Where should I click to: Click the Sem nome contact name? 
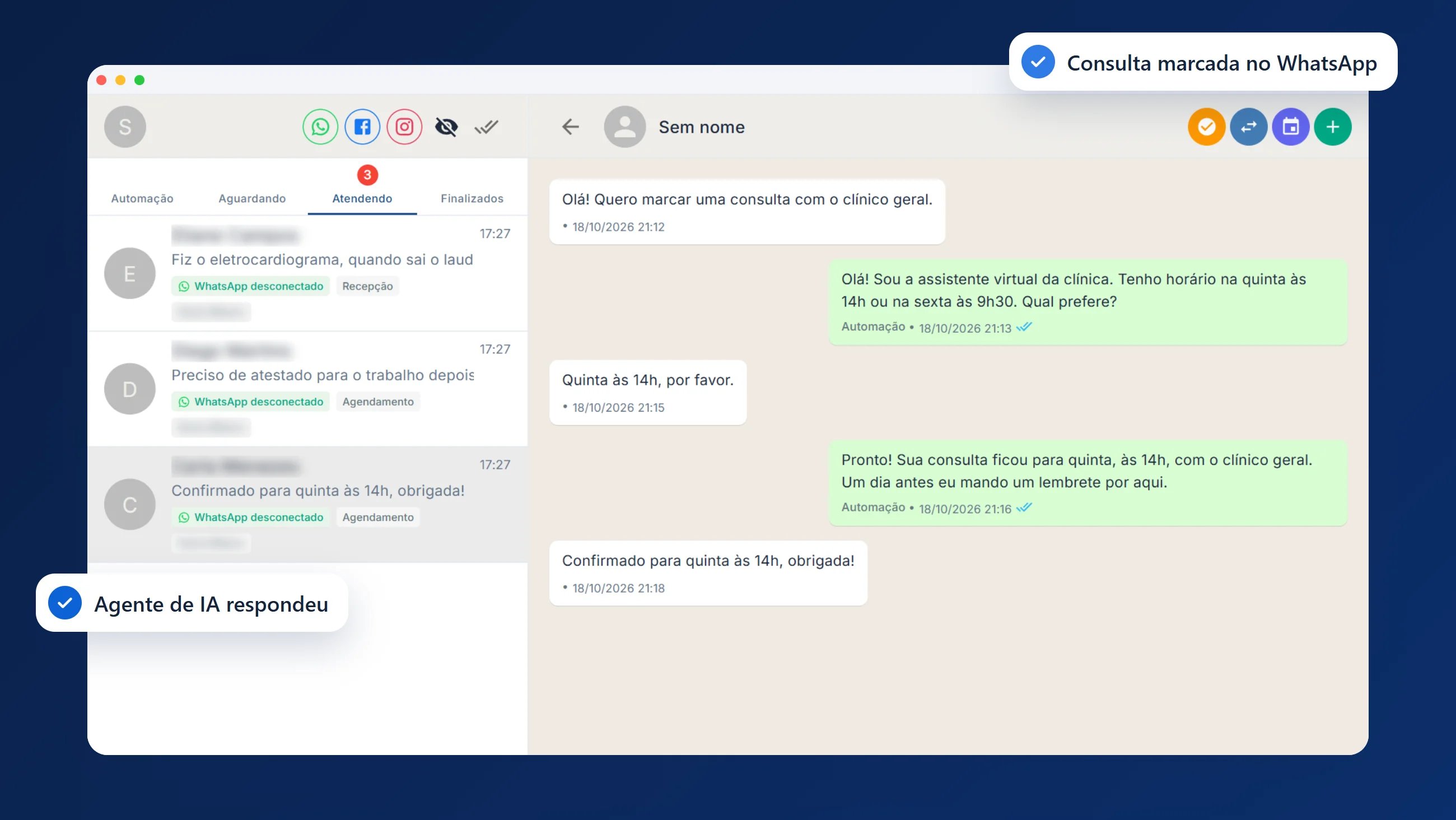pyautogui.click(x=702, y=127)
